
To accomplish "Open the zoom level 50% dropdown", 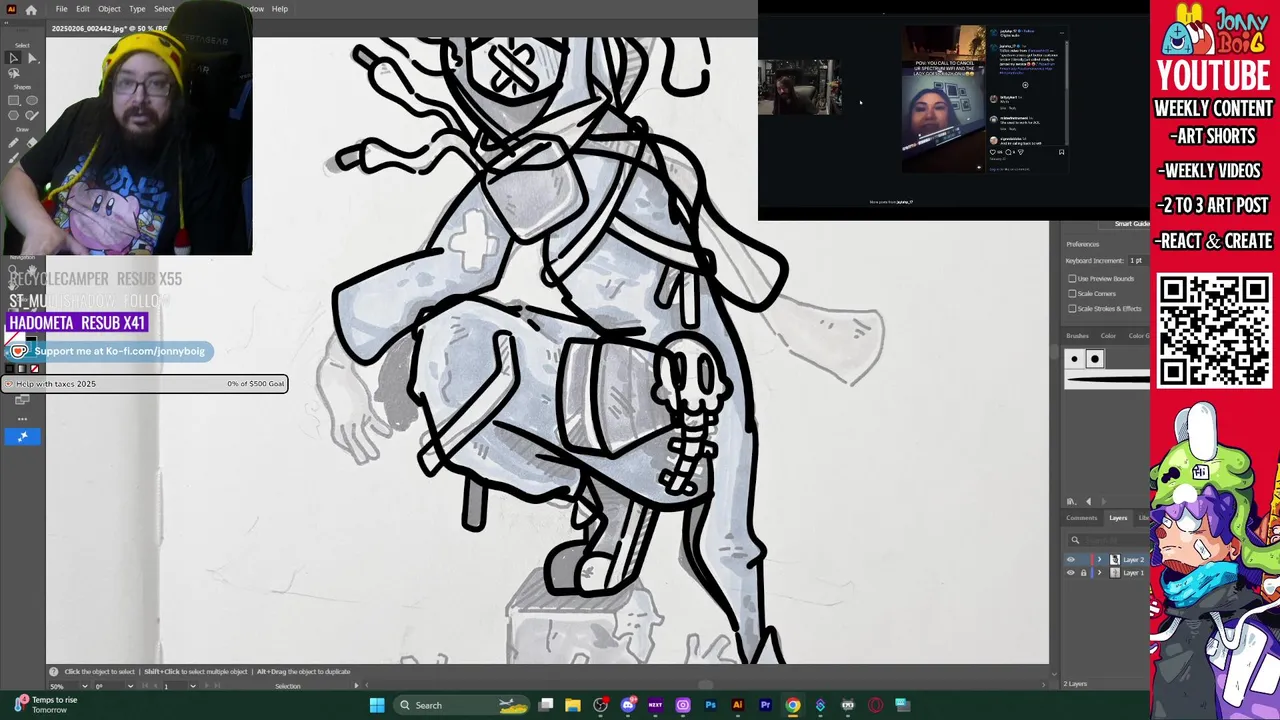I will pos(84,686).
